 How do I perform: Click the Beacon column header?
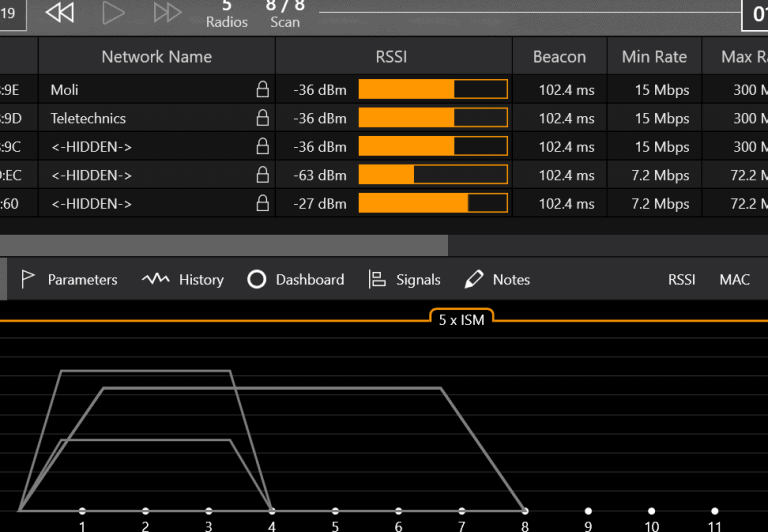coord(559,57)
